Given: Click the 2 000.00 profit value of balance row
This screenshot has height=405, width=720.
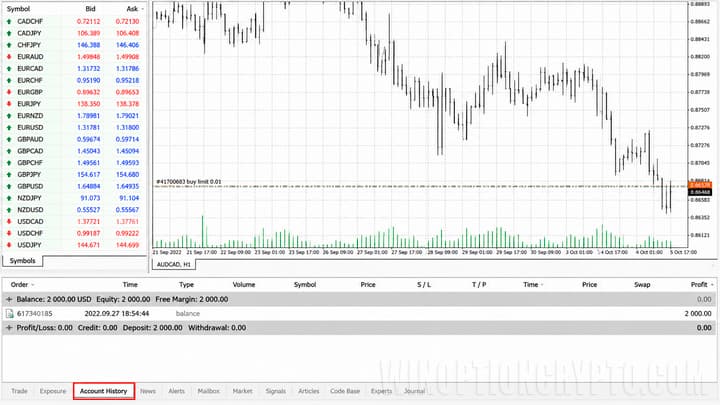Looking at the screenshot, I should point(698,314).
